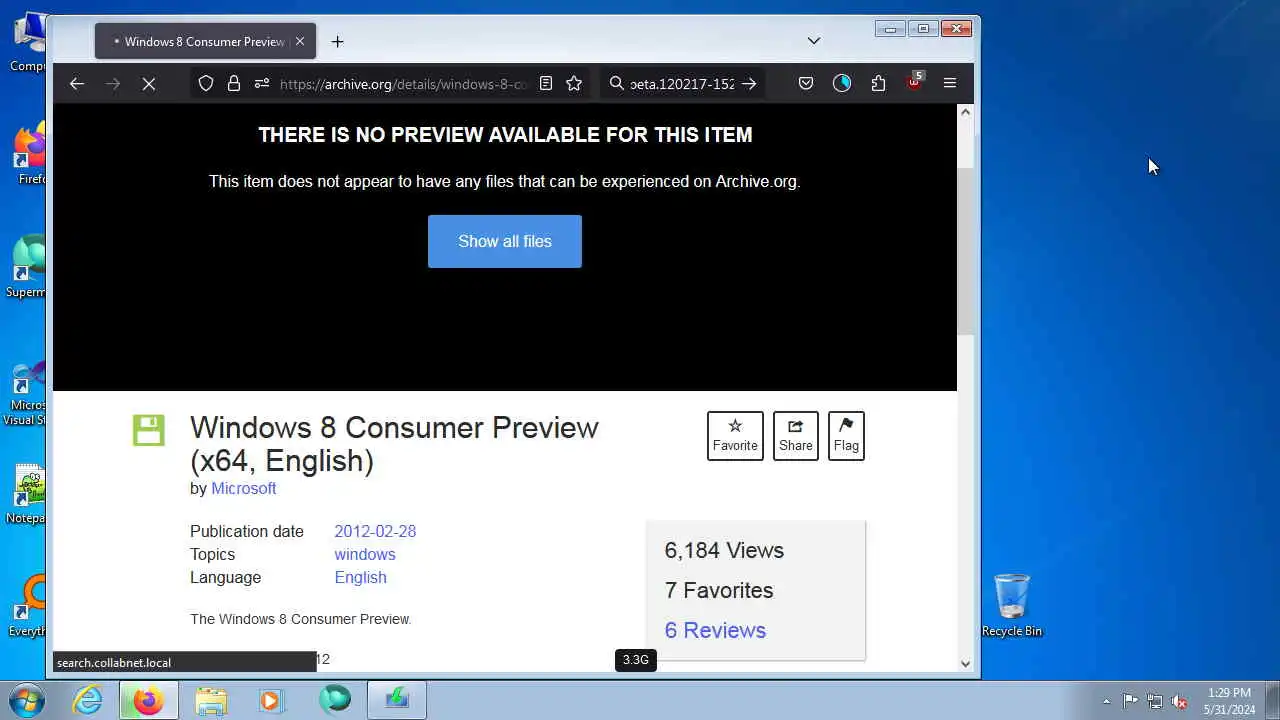The height and width of the screenshot is (720, 1280).
Task: Open the Firefox hamburger menu
Action: tap(950, 84)
